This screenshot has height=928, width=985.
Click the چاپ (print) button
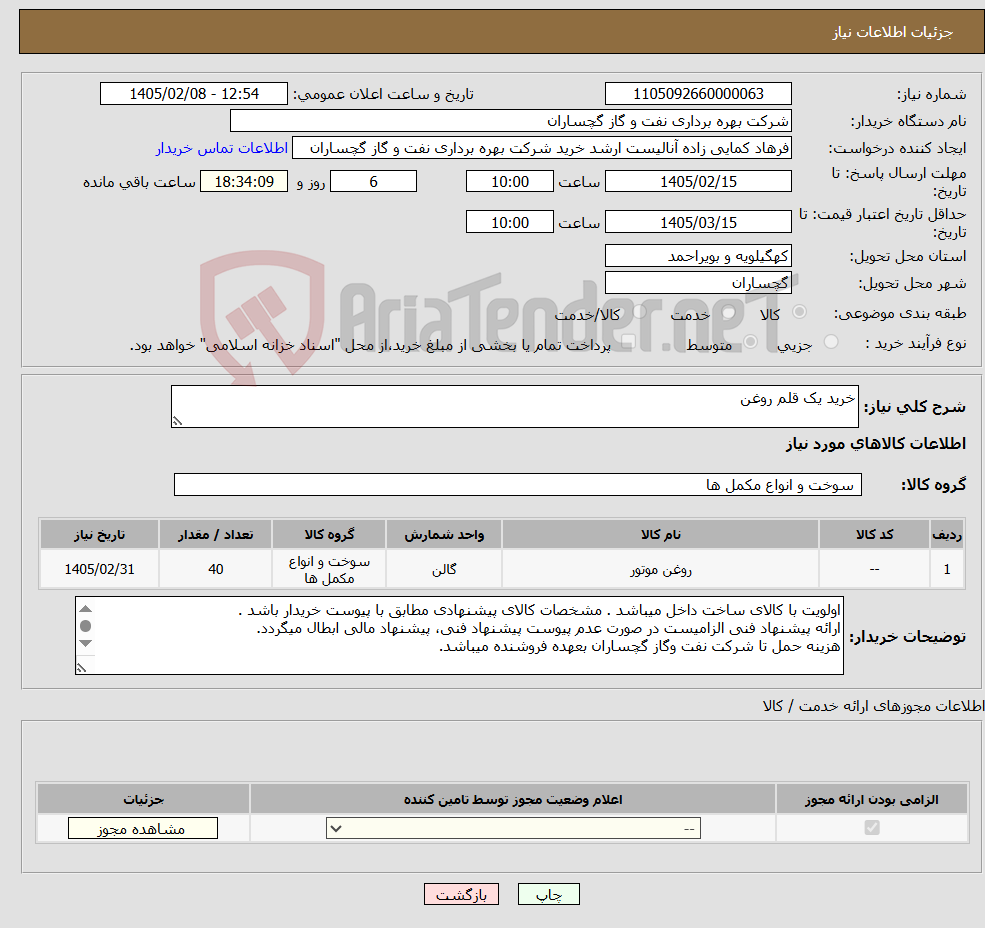tap(548, 894)
